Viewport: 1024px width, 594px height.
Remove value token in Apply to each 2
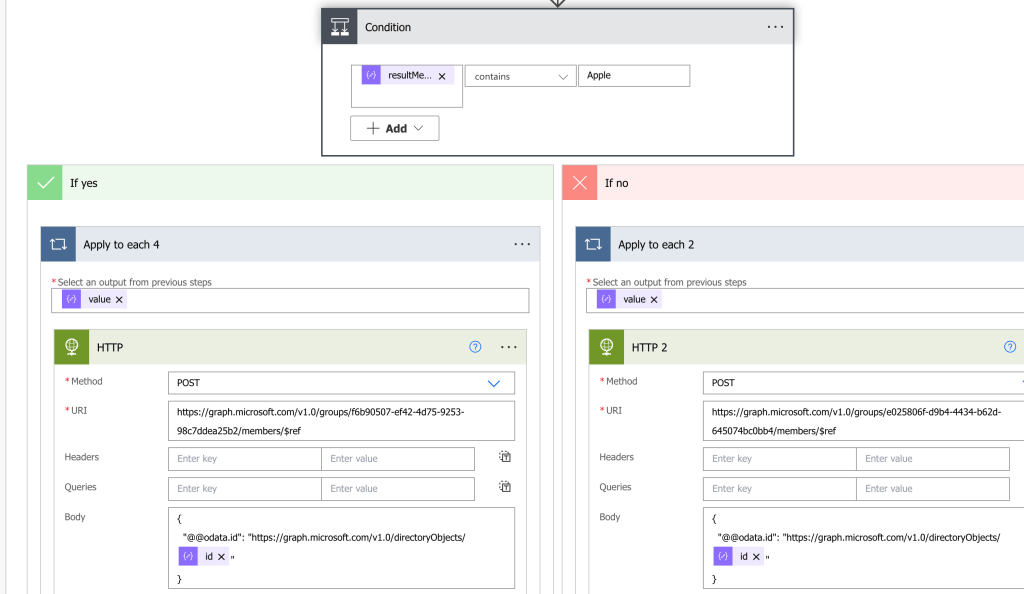pos(655,299)
